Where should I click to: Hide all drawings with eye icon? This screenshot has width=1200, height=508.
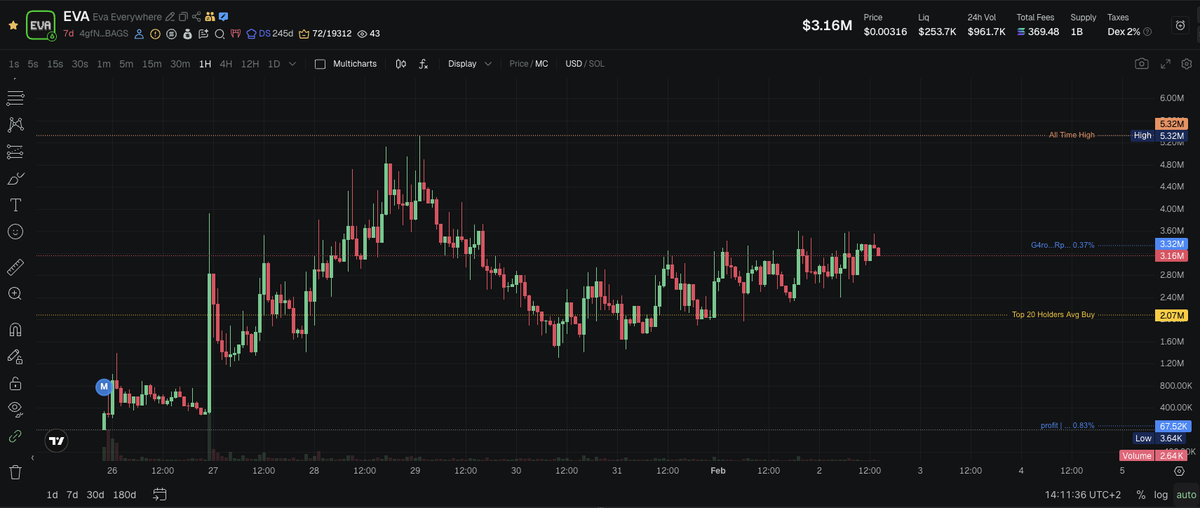coord(15,408)
